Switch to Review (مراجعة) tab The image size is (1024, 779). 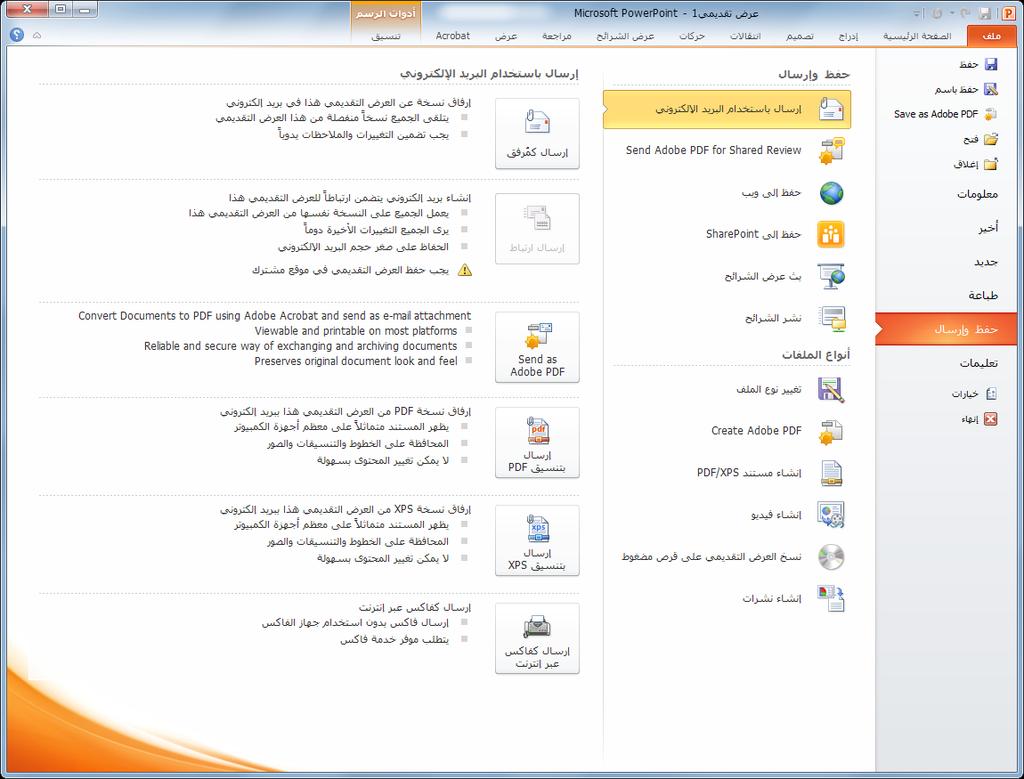tap(556, 36)
